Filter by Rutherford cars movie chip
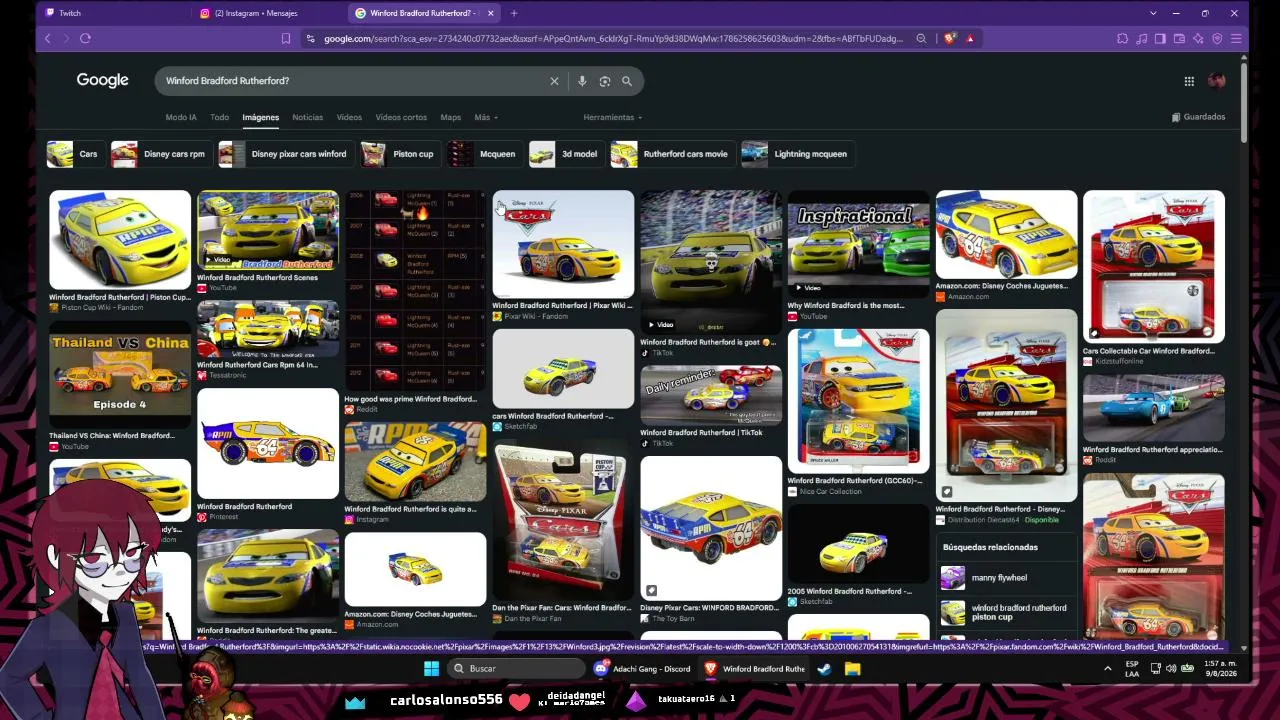 [x=671, y=154]
